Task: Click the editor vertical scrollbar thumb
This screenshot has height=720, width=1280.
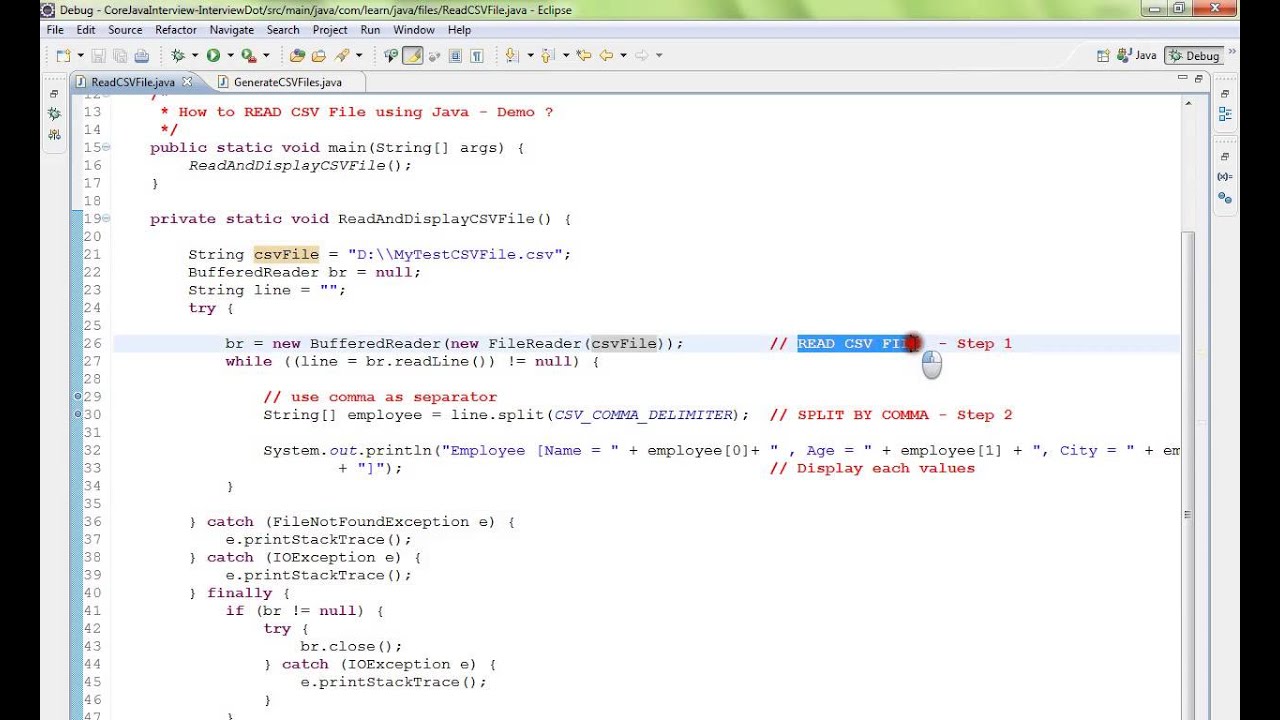Action: tap(1188, 475)
